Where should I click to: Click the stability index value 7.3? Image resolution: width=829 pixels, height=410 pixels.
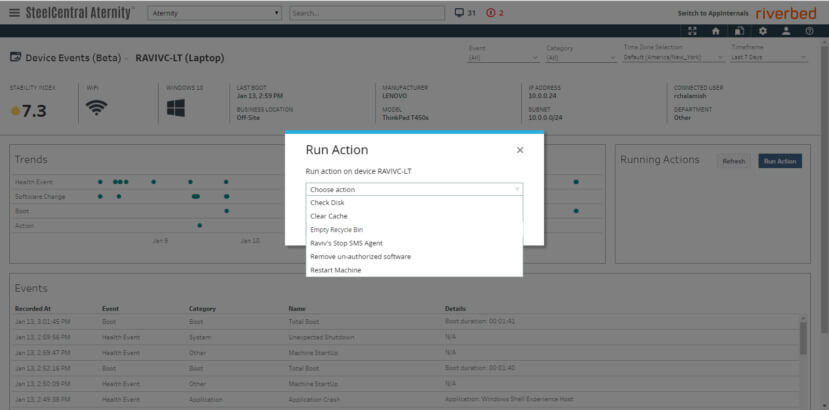pos(34,111)
